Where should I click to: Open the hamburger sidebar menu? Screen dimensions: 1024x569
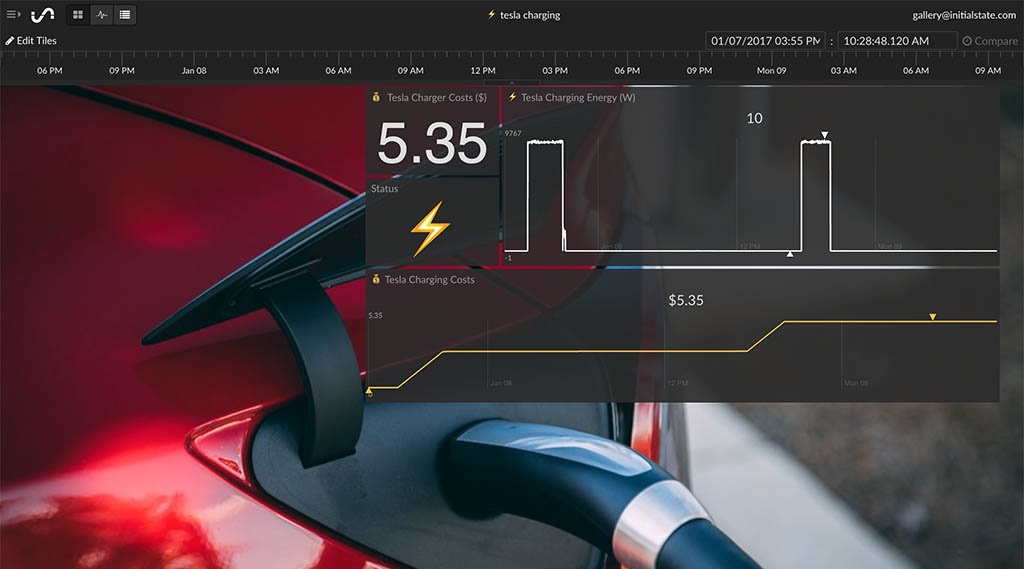click(14, 15)
